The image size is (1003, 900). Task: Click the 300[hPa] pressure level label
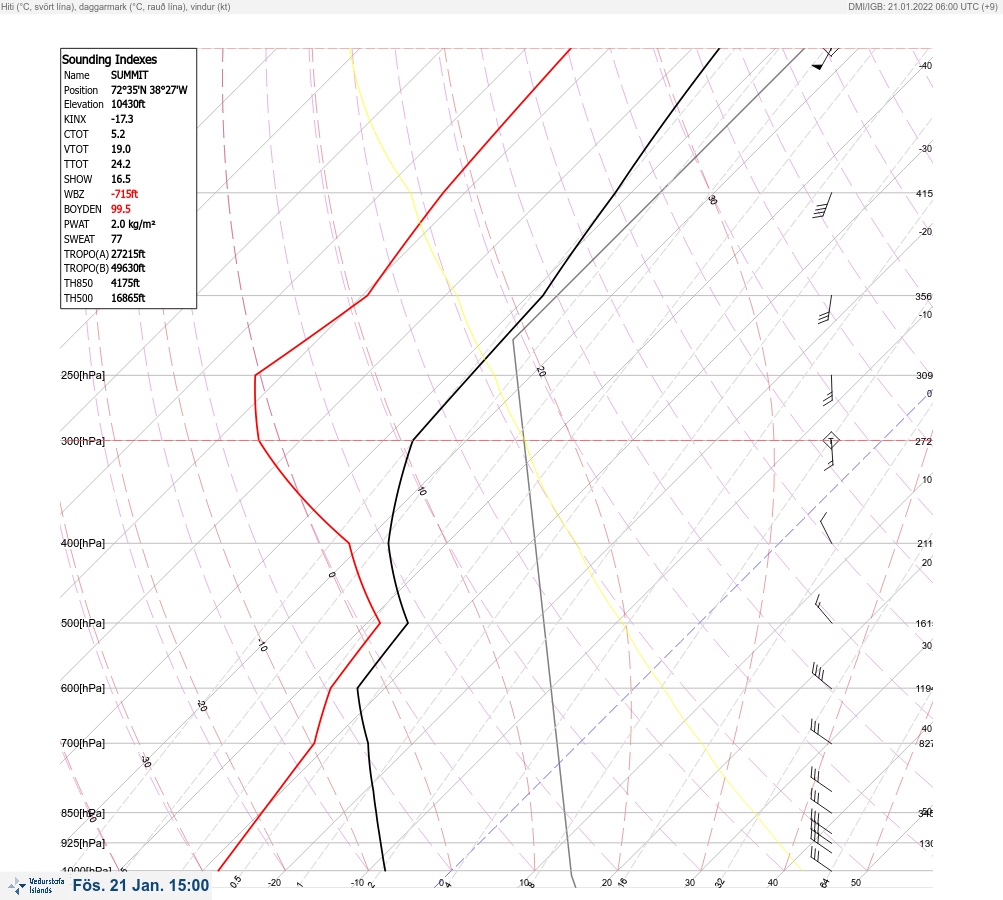click(83, 441)
